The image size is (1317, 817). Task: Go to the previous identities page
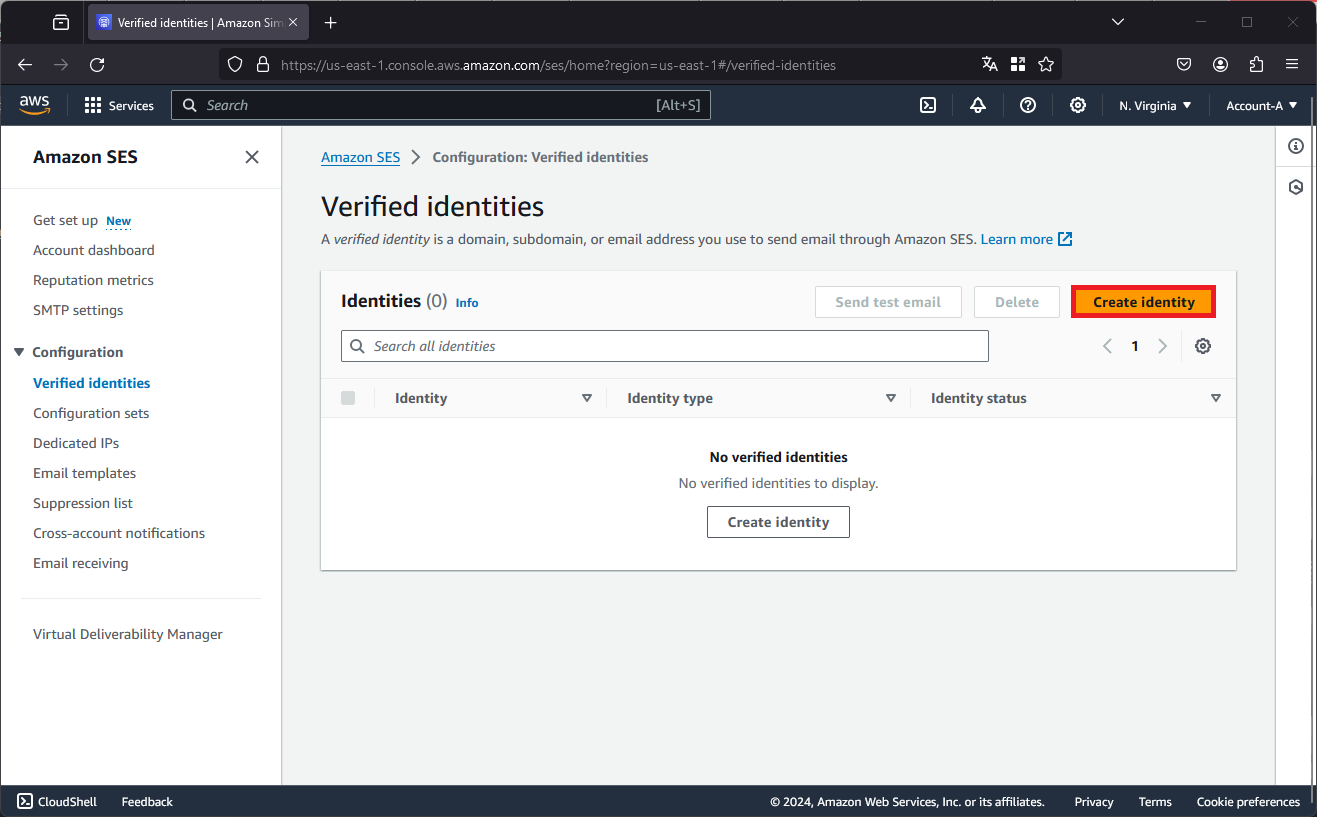[x=1107, y=346]
